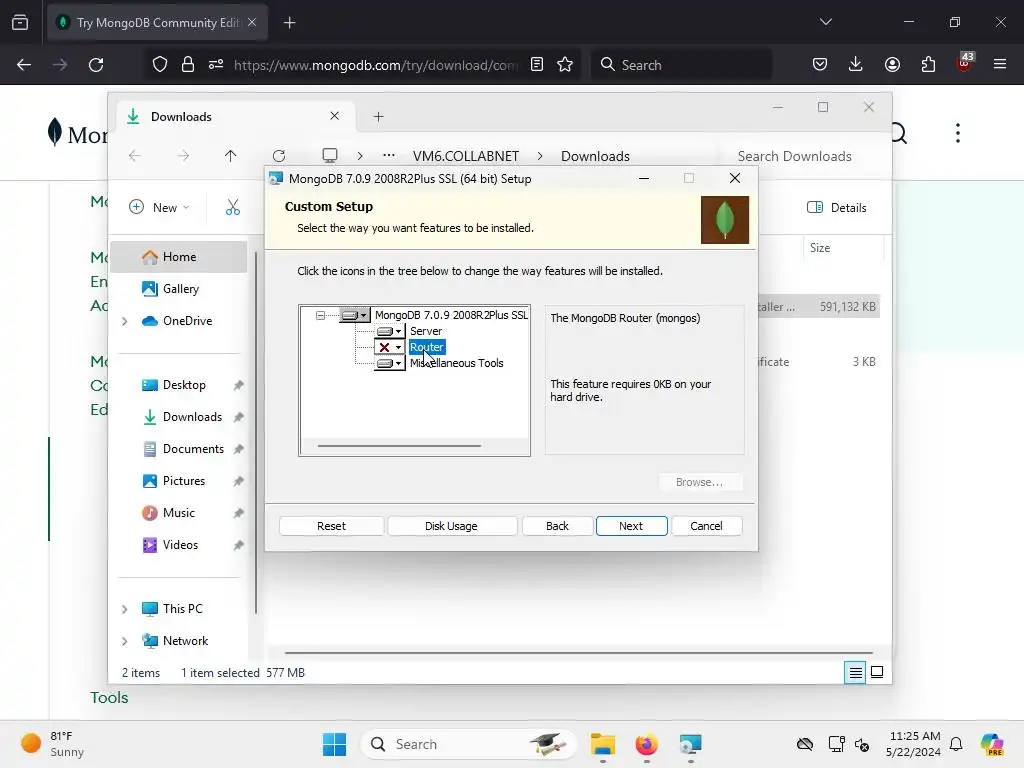This screenshot has width=1024, height=768.
Task: Expand the This PC node chevron
Action: 125,609
